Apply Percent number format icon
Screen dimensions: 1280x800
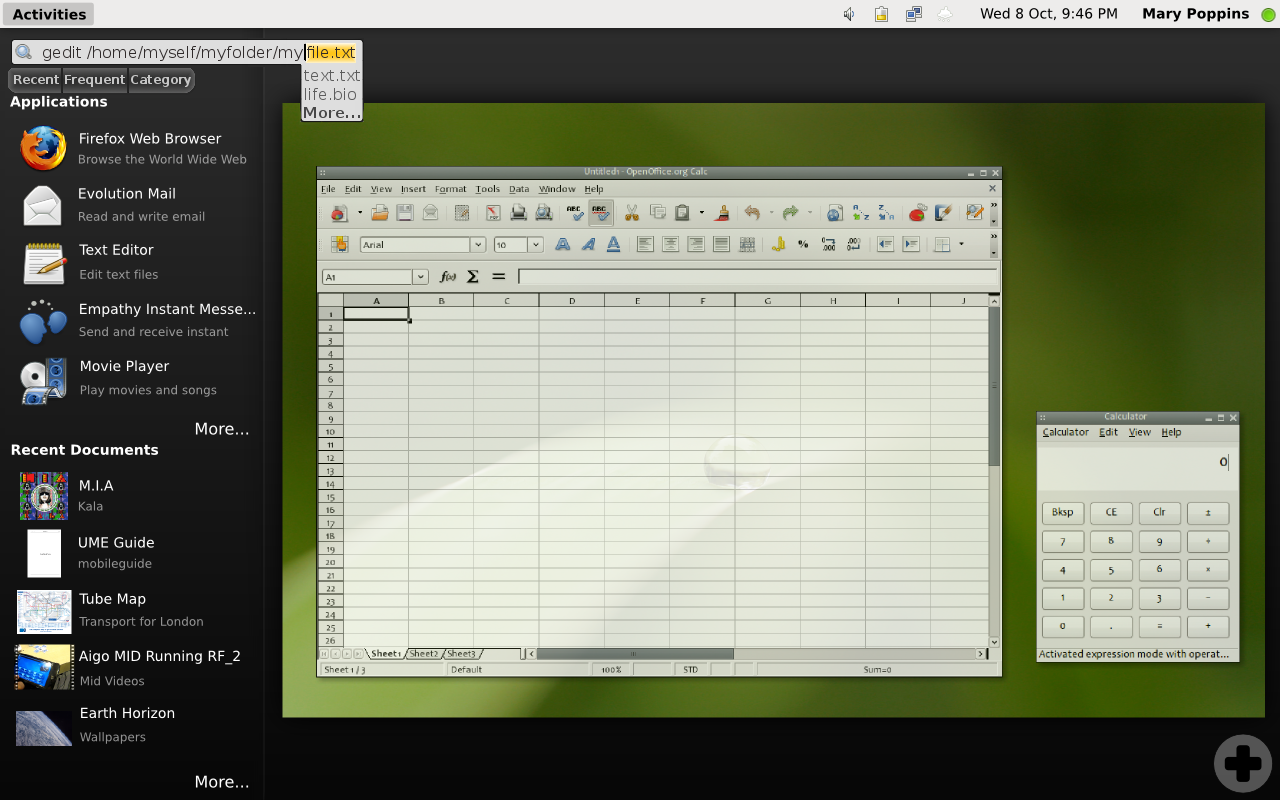(803, 244)
